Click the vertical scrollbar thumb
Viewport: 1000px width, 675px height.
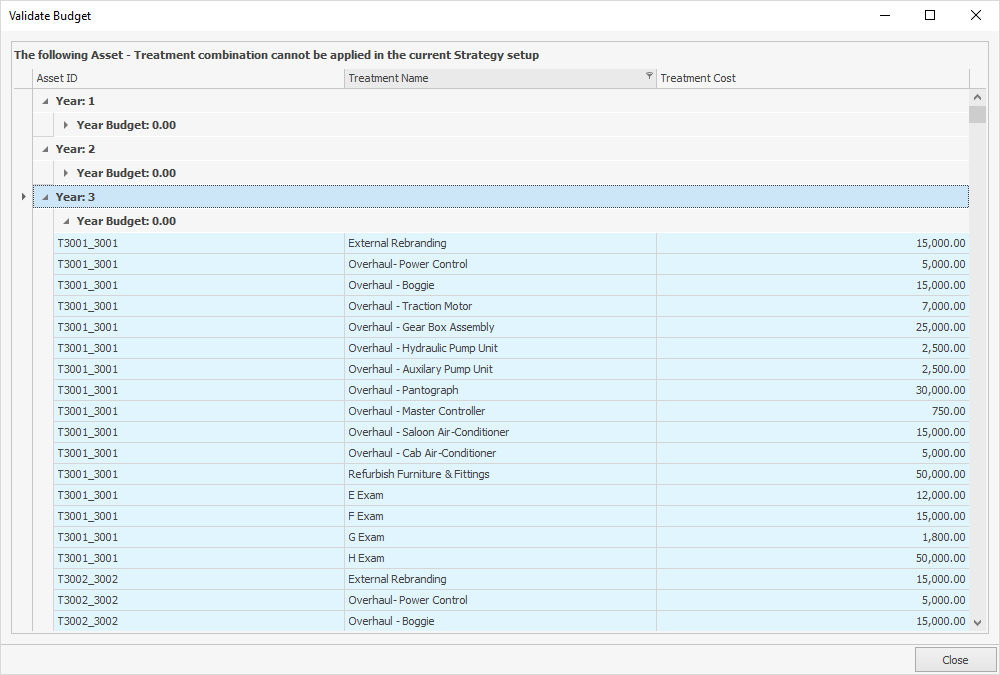coord(977,114)
